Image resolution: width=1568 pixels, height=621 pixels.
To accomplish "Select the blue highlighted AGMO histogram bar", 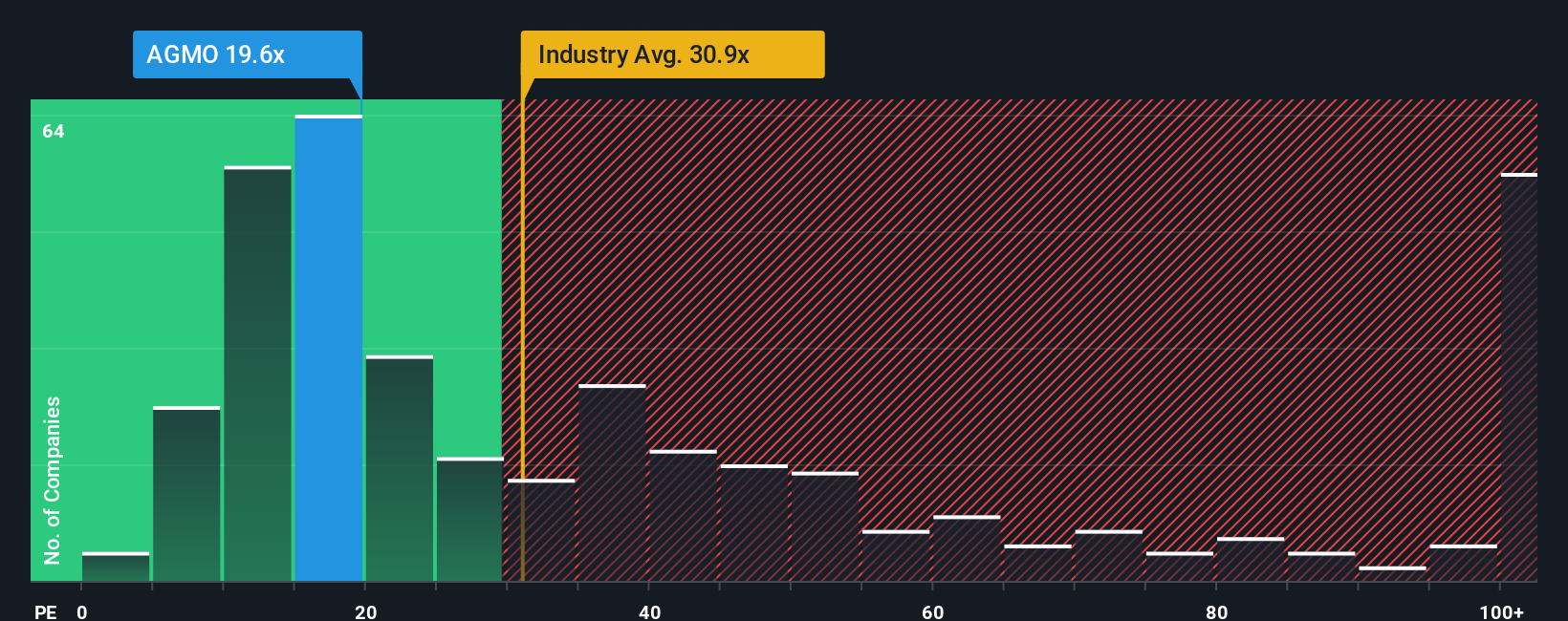I will (329, 349).
